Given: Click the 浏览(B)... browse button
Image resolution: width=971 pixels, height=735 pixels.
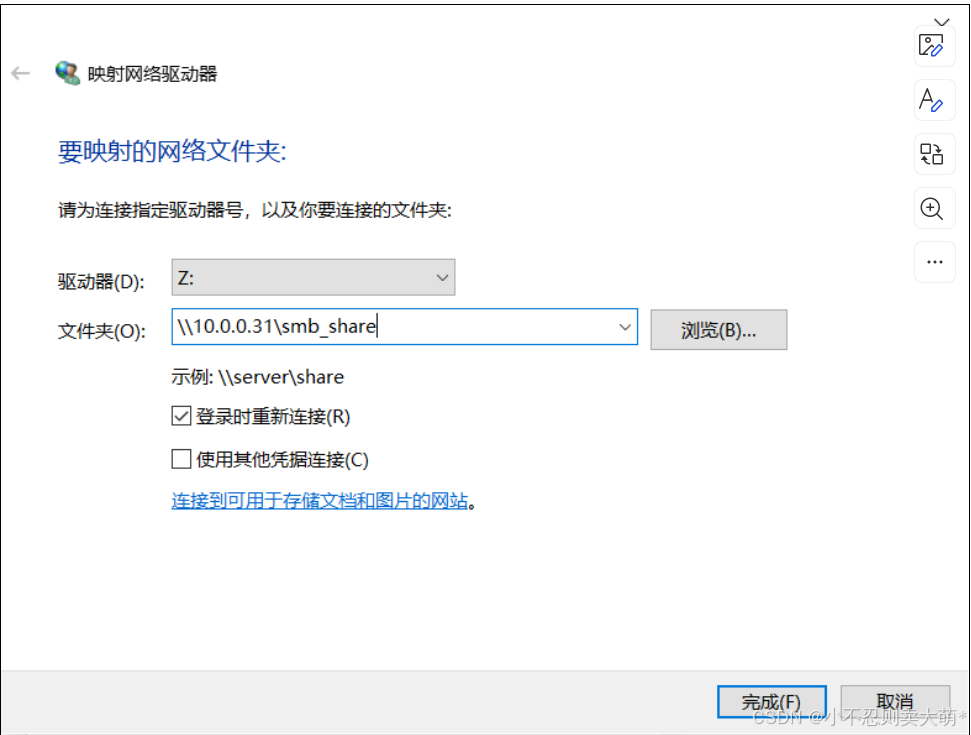Looking at the screenshot, I should point(718,330).
